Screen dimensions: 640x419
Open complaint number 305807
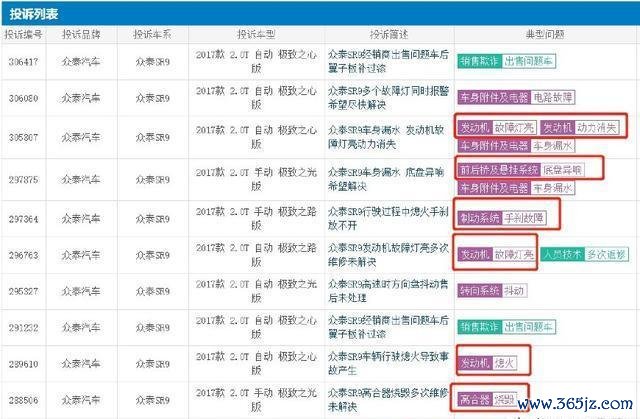[23, 137]
